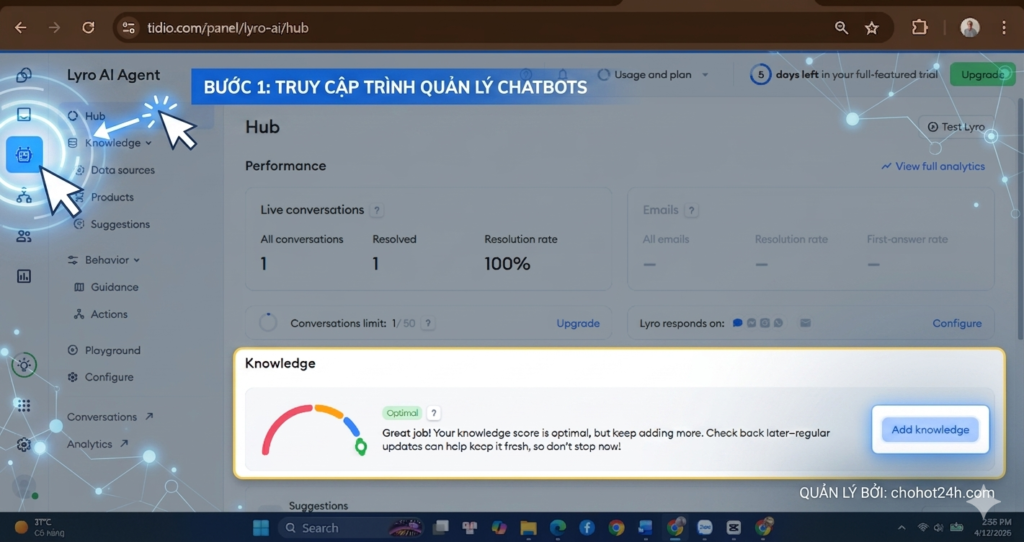Open the Inbox icon in sidebar
1024x542 pixels.
(x=24, y=115)
